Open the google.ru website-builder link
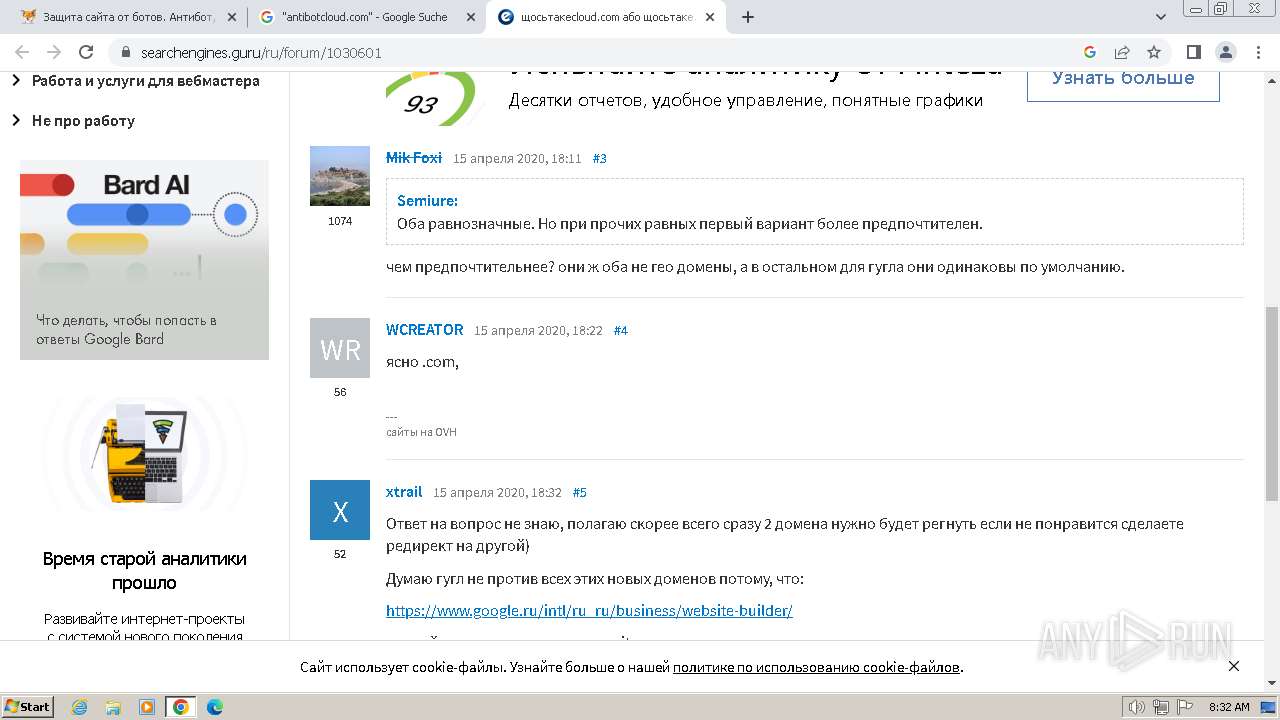Image resolution: width=1280 pixels, height=720 pixels. [589, 610]
